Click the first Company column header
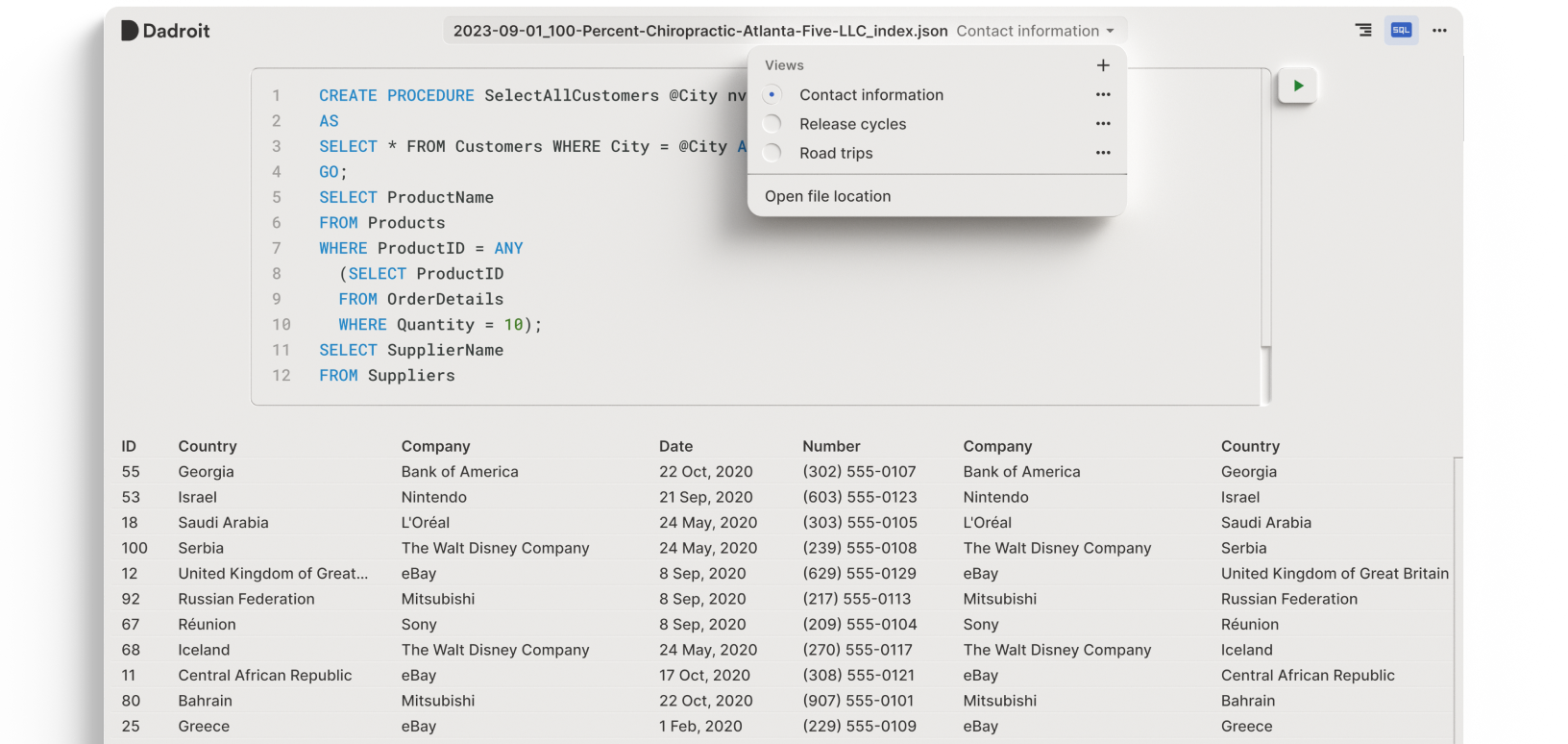The image size is (1568, 744). tap(436, 446)
